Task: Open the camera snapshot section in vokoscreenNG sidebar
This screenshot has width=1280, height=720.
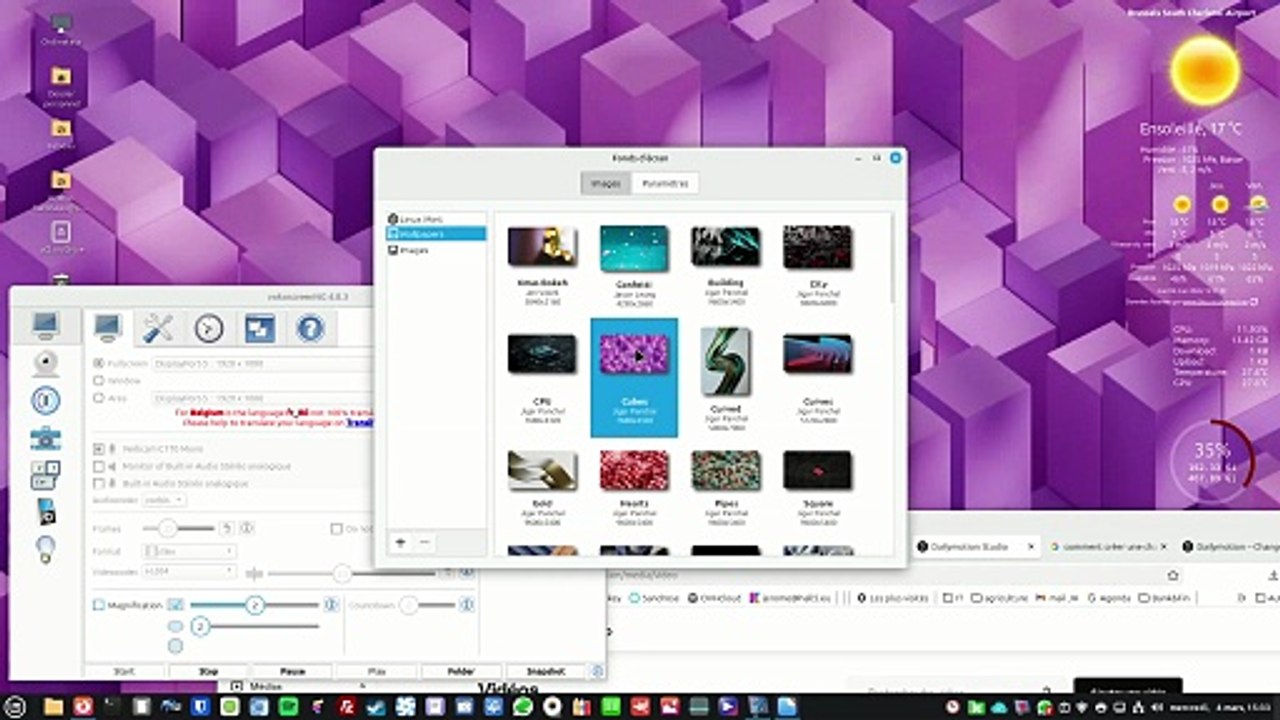Action: [x=45, y=437]
